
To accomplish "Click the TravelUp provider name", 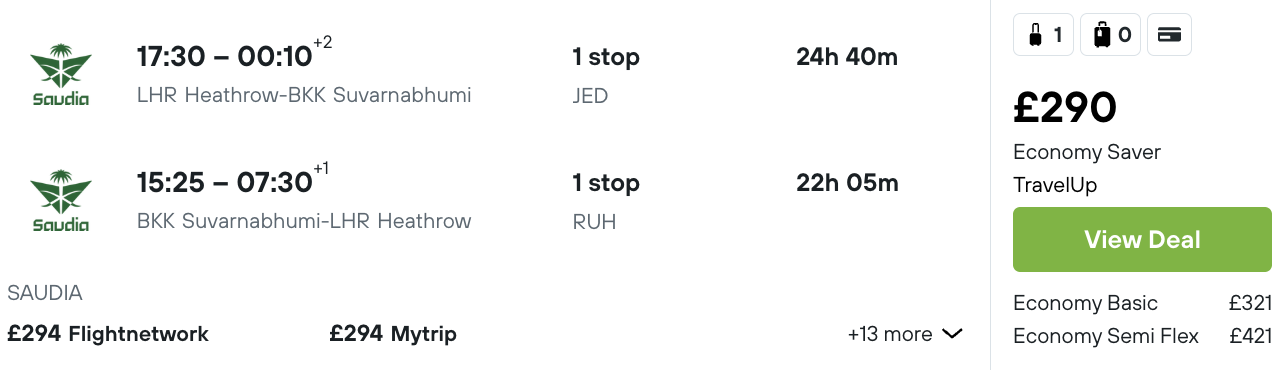I will point(1055,185).
